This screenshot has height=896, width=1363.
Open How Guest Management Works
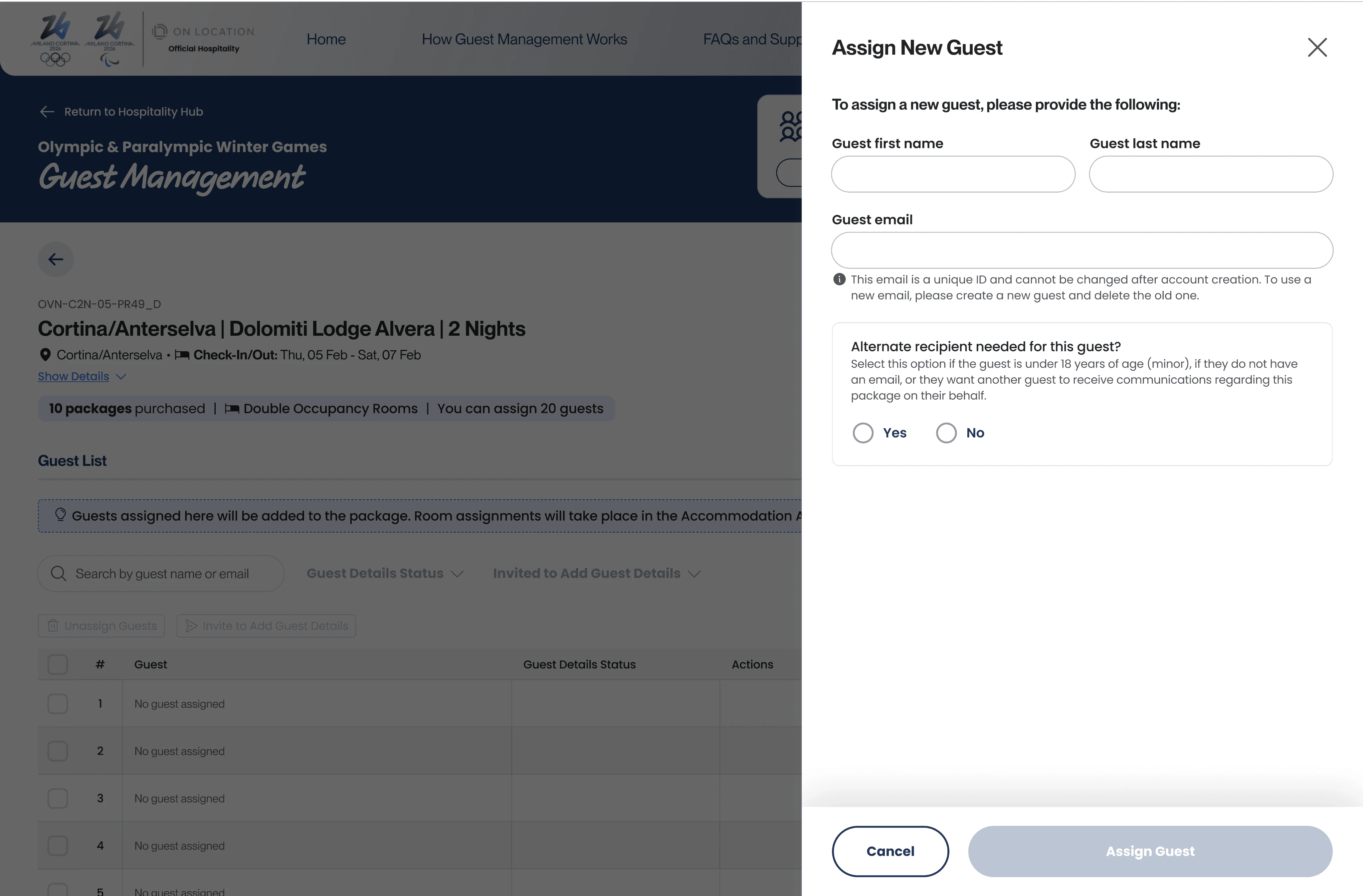524,39
